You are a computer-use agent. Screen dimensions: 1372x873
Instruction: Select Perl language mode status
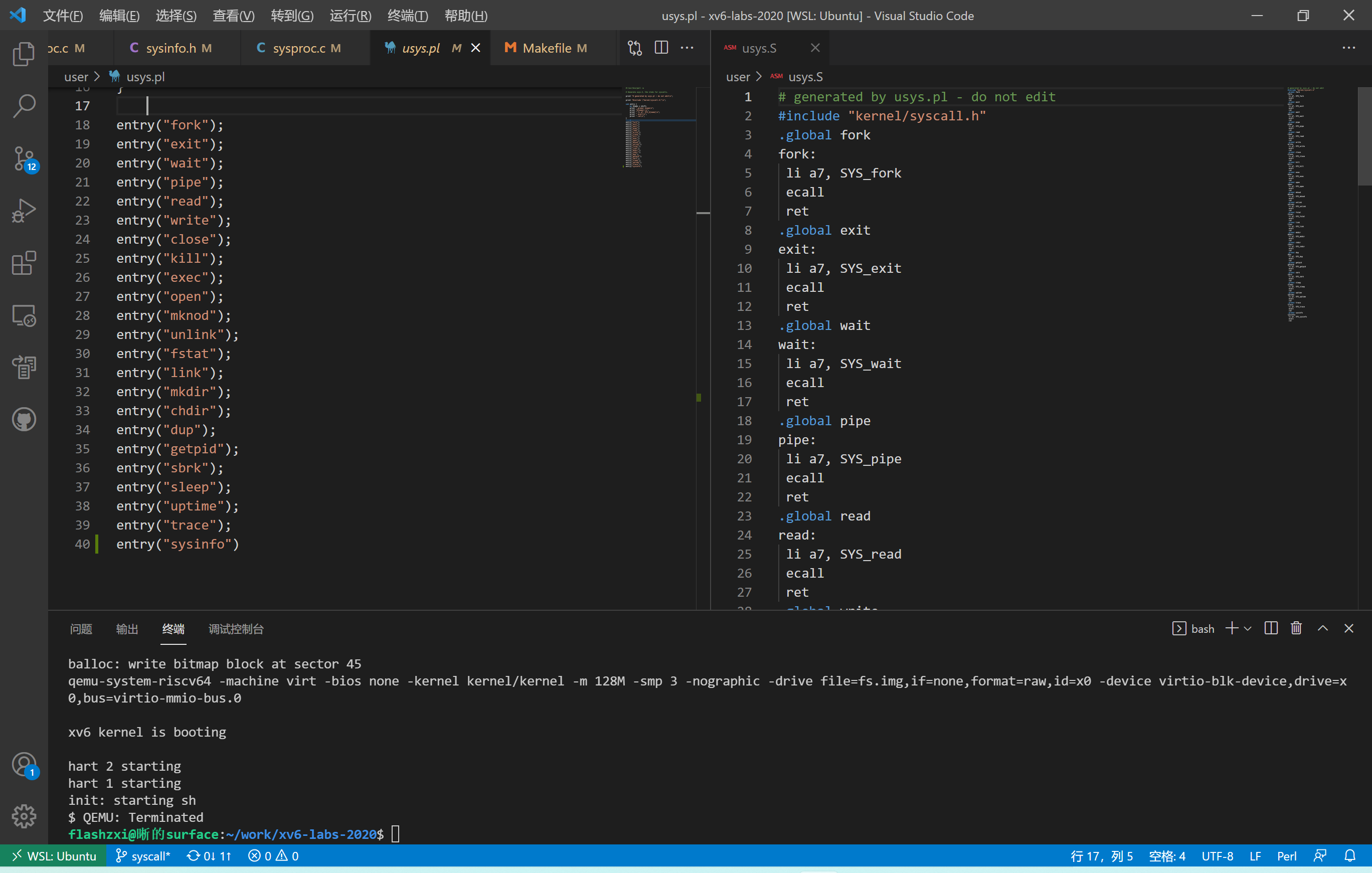pyautogui.click(x=1287, y=856)
